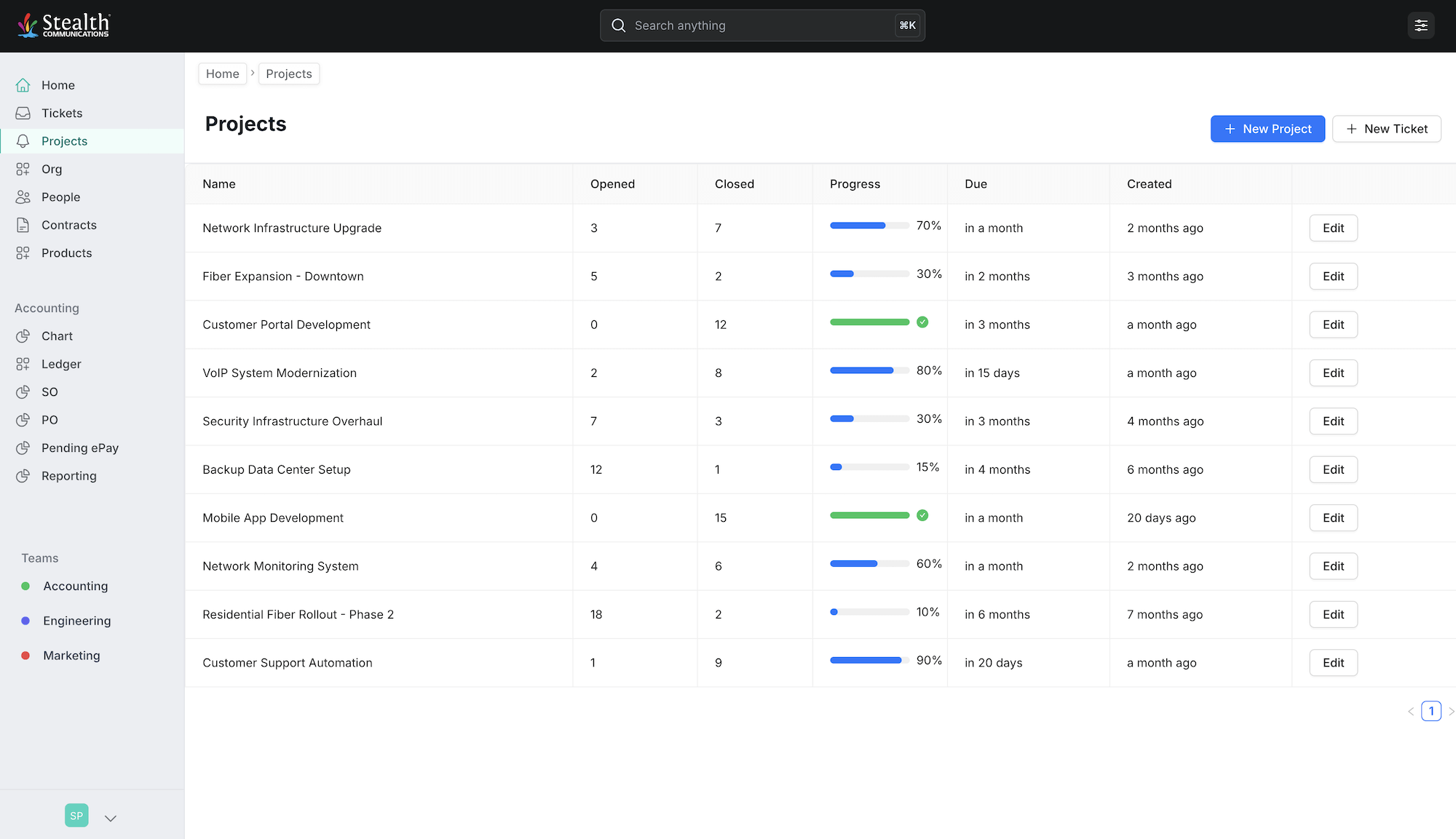Open the Products icon in sidebar
This screenshot has width=1456, height=839.
(23, 253)
